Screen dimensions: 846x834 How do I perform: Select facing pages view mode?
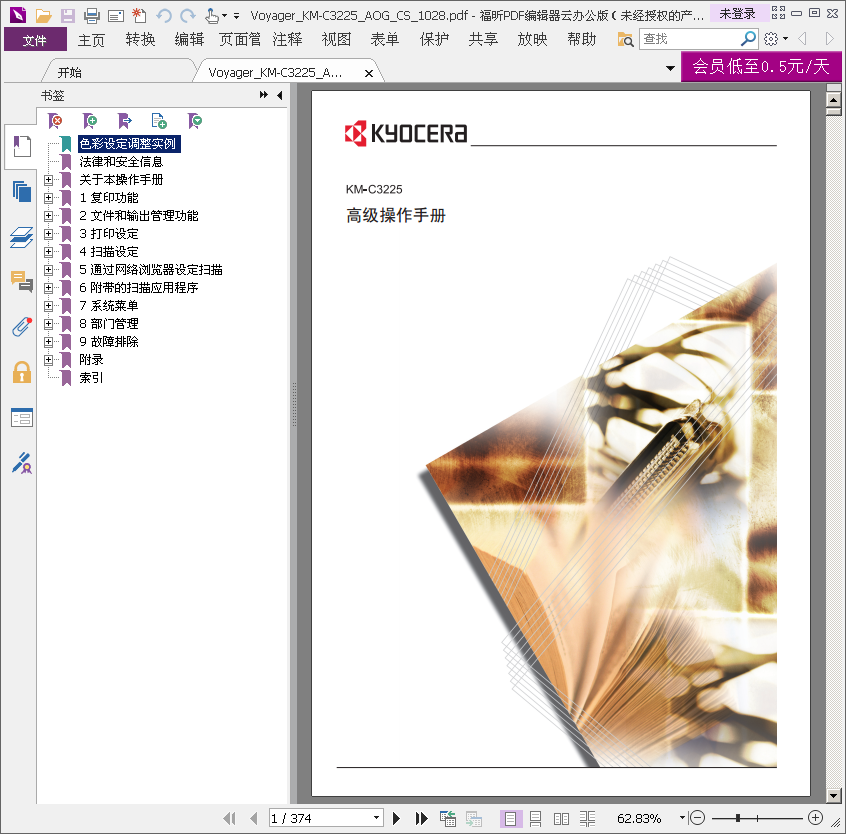coord(561,818)
